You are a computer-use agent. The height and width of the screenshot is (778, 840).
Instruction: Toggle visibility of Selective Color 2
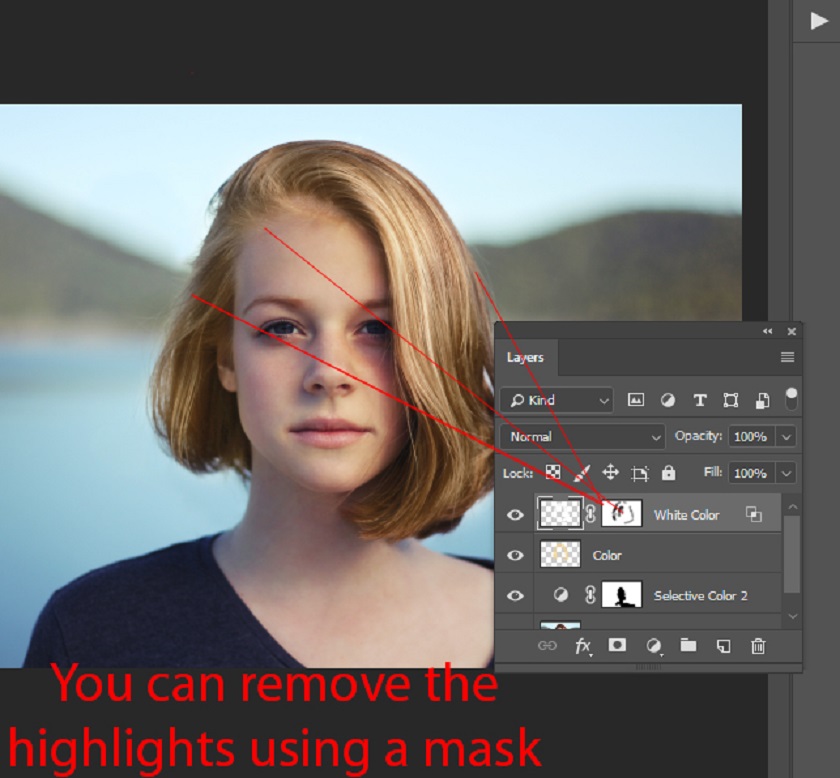515,596
